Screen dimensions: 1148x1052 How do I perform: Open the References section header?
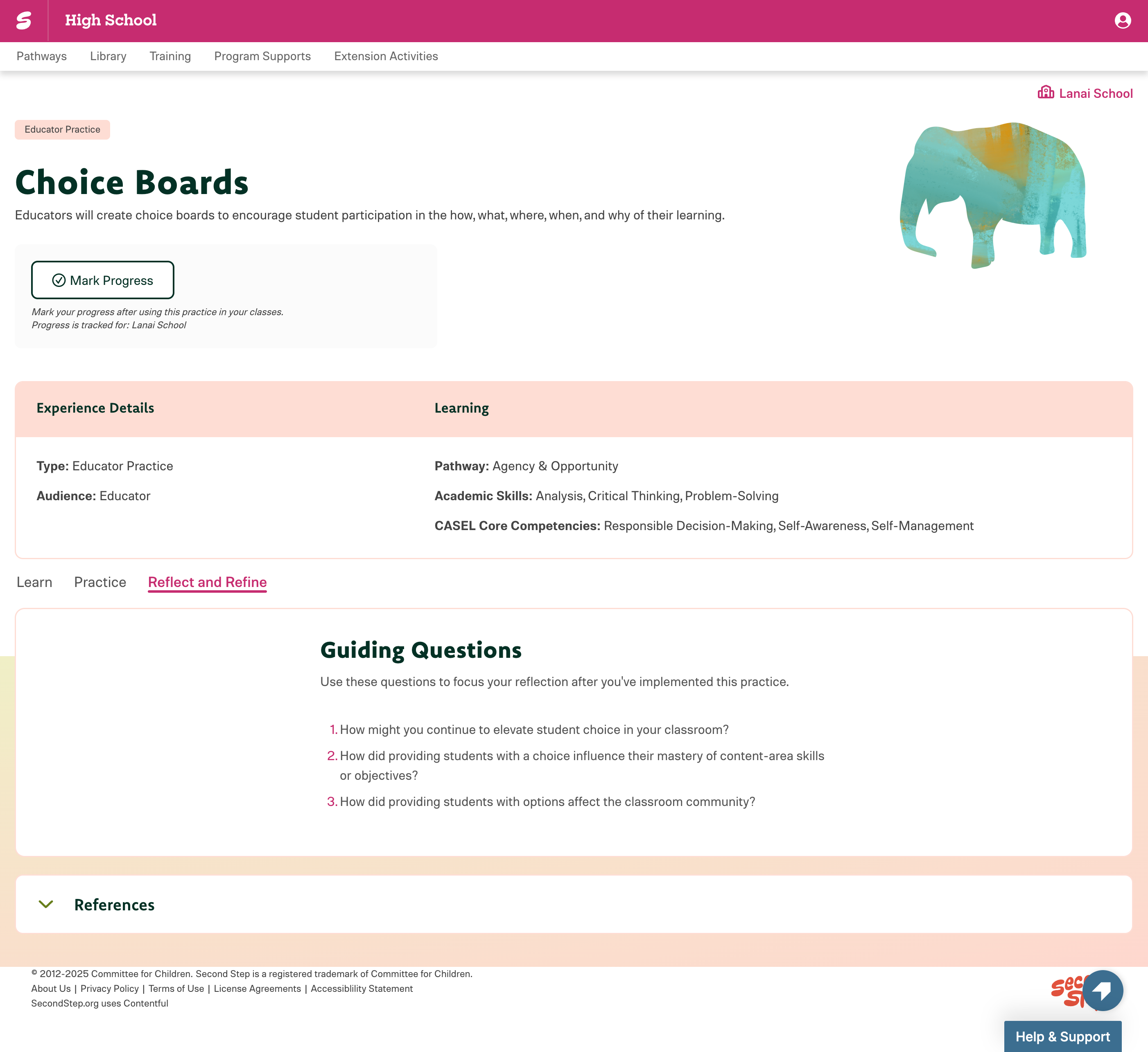click(x=115, y=905)
